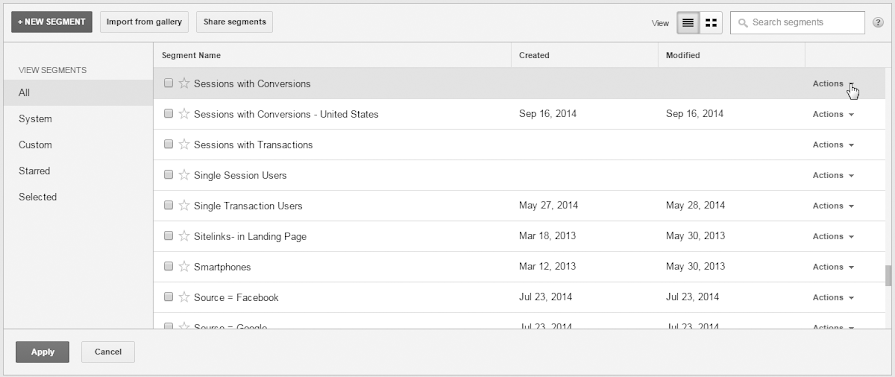The height and width of the screenshot is (377, 895).
Task: Click Created date Mar 12, 2013
Action: coord(547,266)
